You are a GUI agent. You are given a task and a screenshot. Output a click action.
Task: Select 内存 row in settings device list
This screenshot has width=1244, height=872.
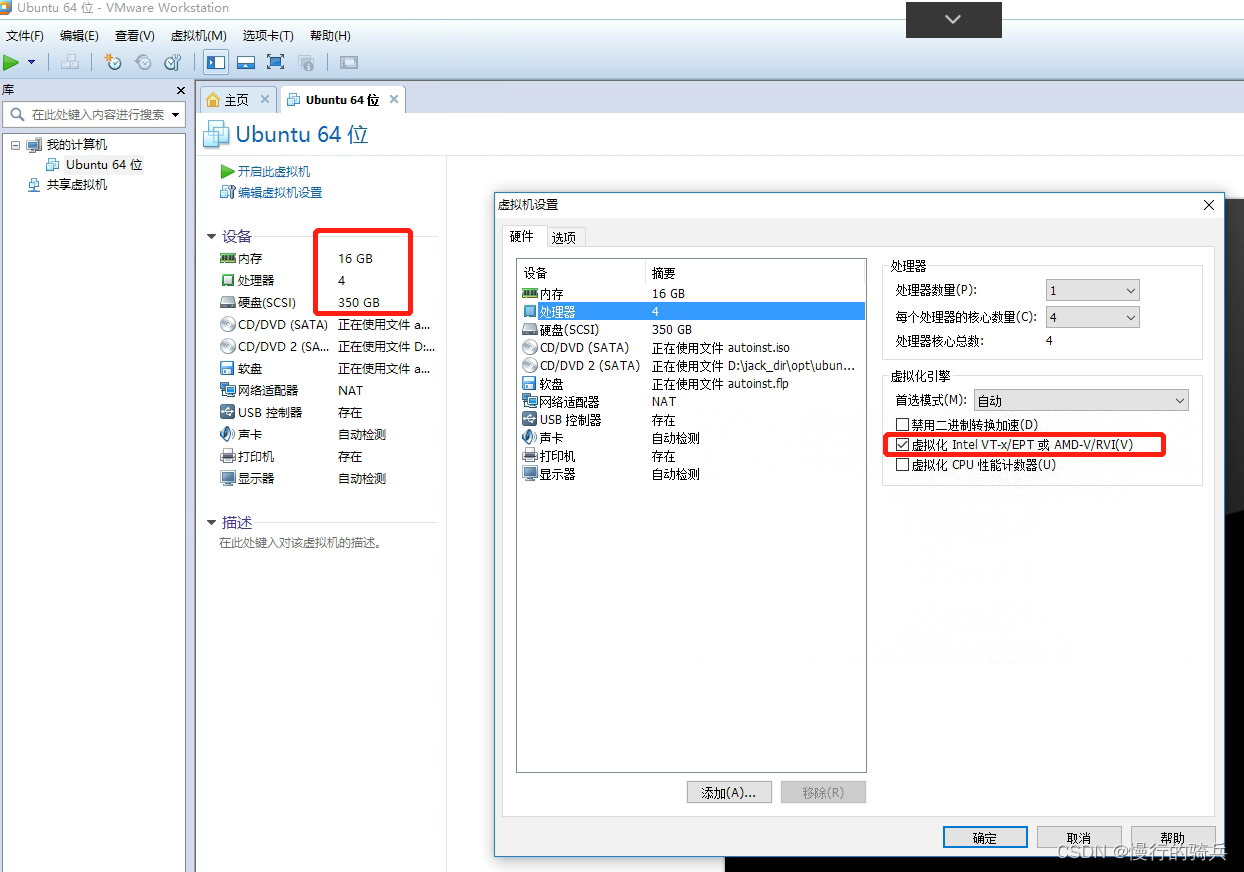(x=691, y=294)
